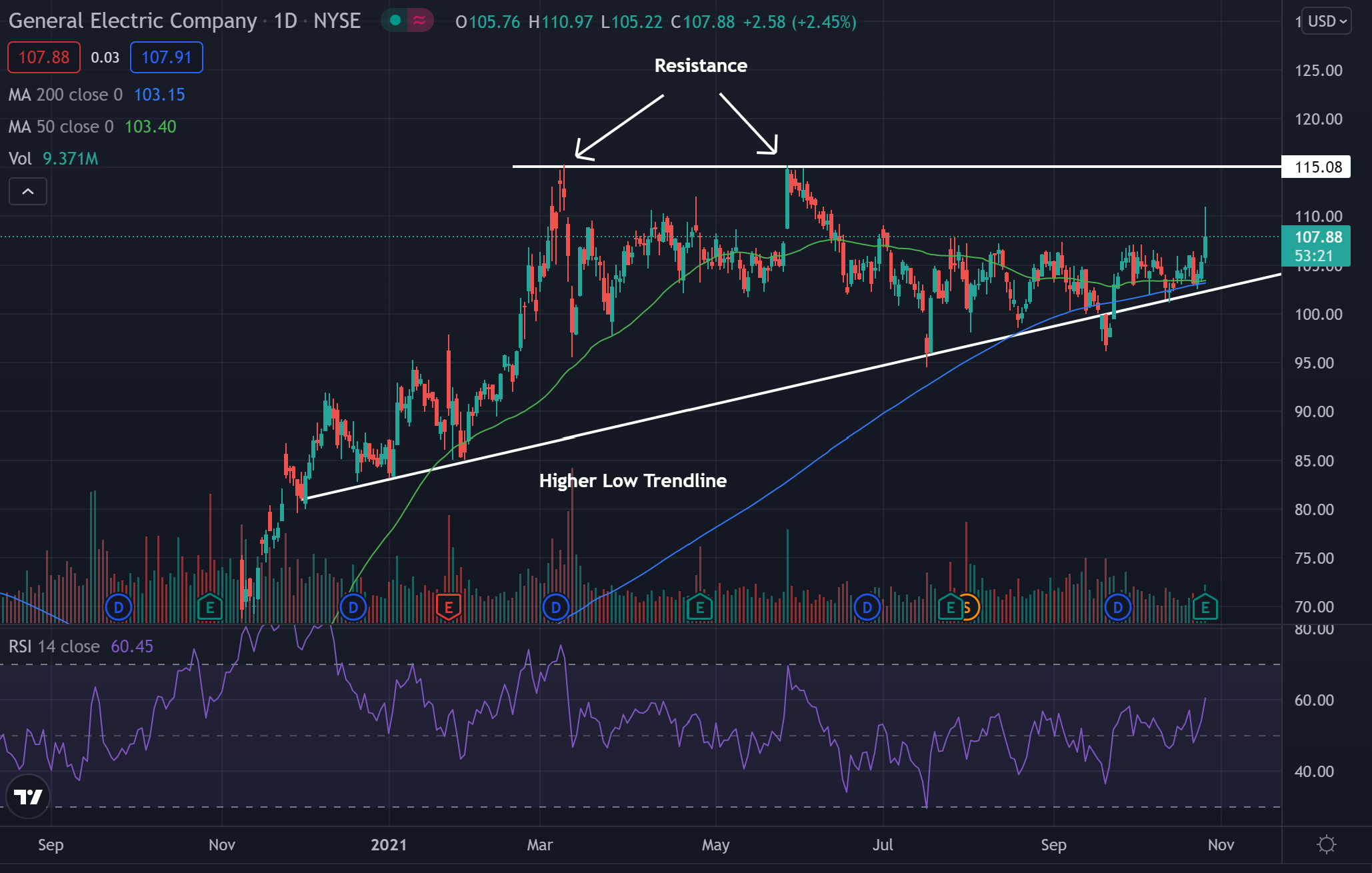
Task: Open the dividend marker in late June 2021
Action: tap(867, 608)
